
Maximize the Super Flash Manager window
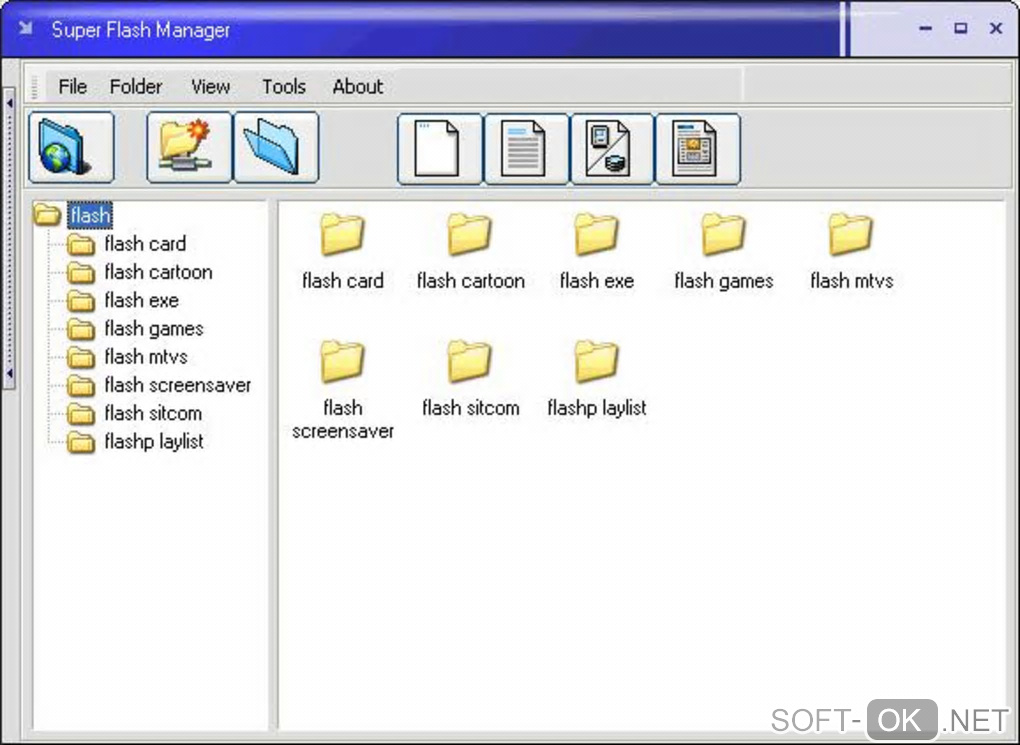pos(961,29)
